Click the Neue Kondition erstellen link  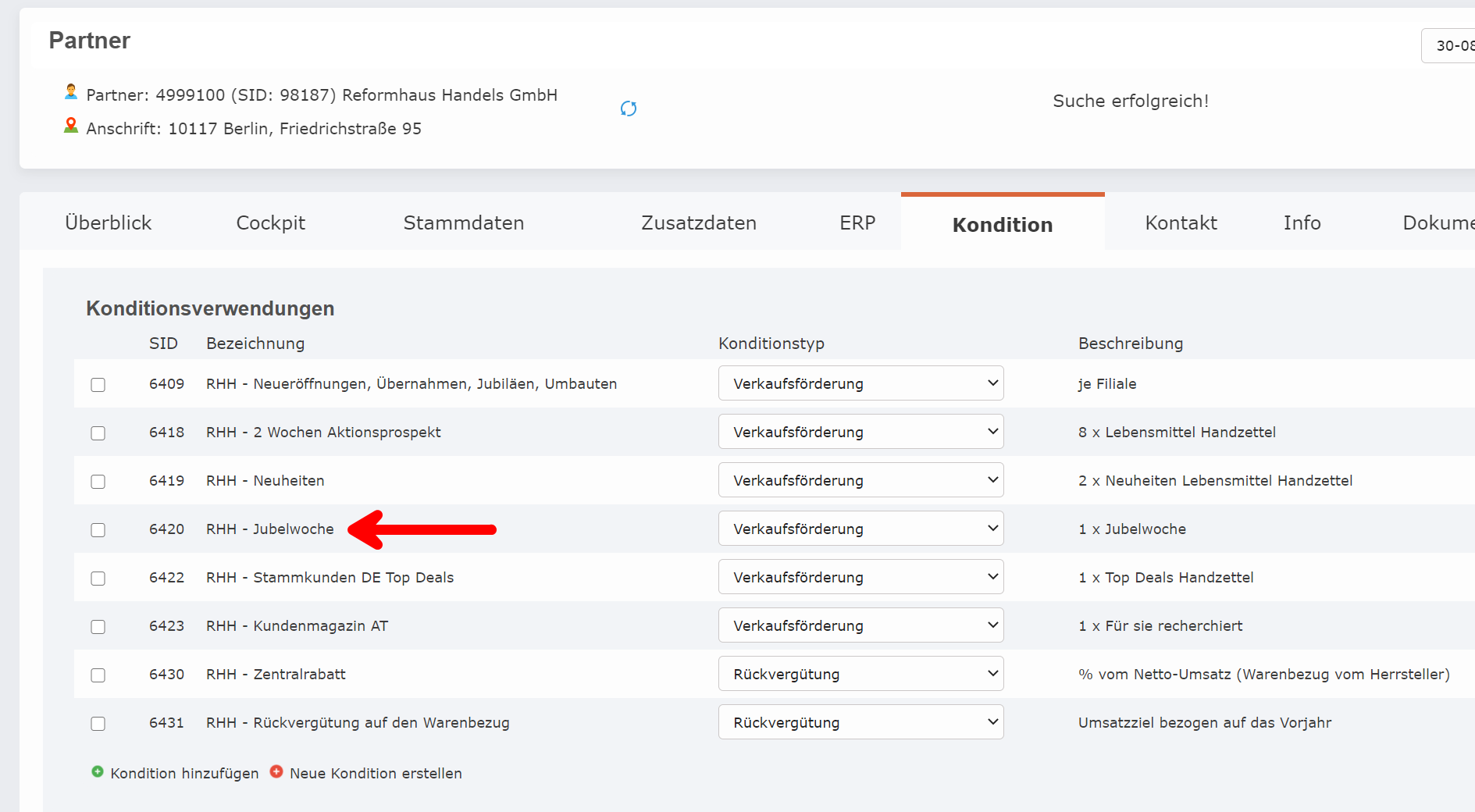coord(376,772)
